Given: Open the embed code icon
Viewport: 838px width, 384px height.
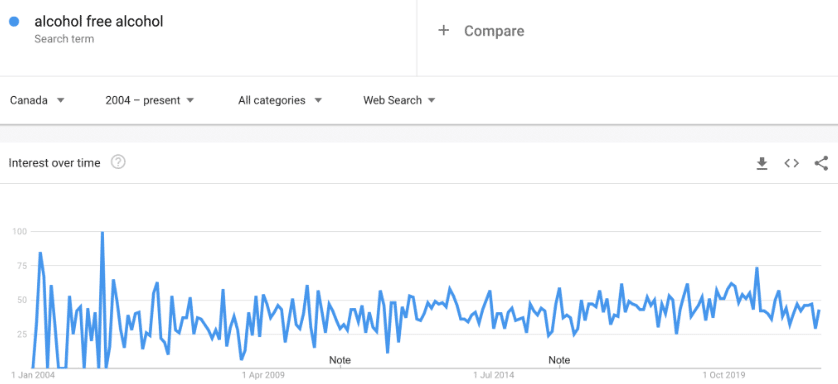Looking at the screenshot, I should [x=792, y=163].
